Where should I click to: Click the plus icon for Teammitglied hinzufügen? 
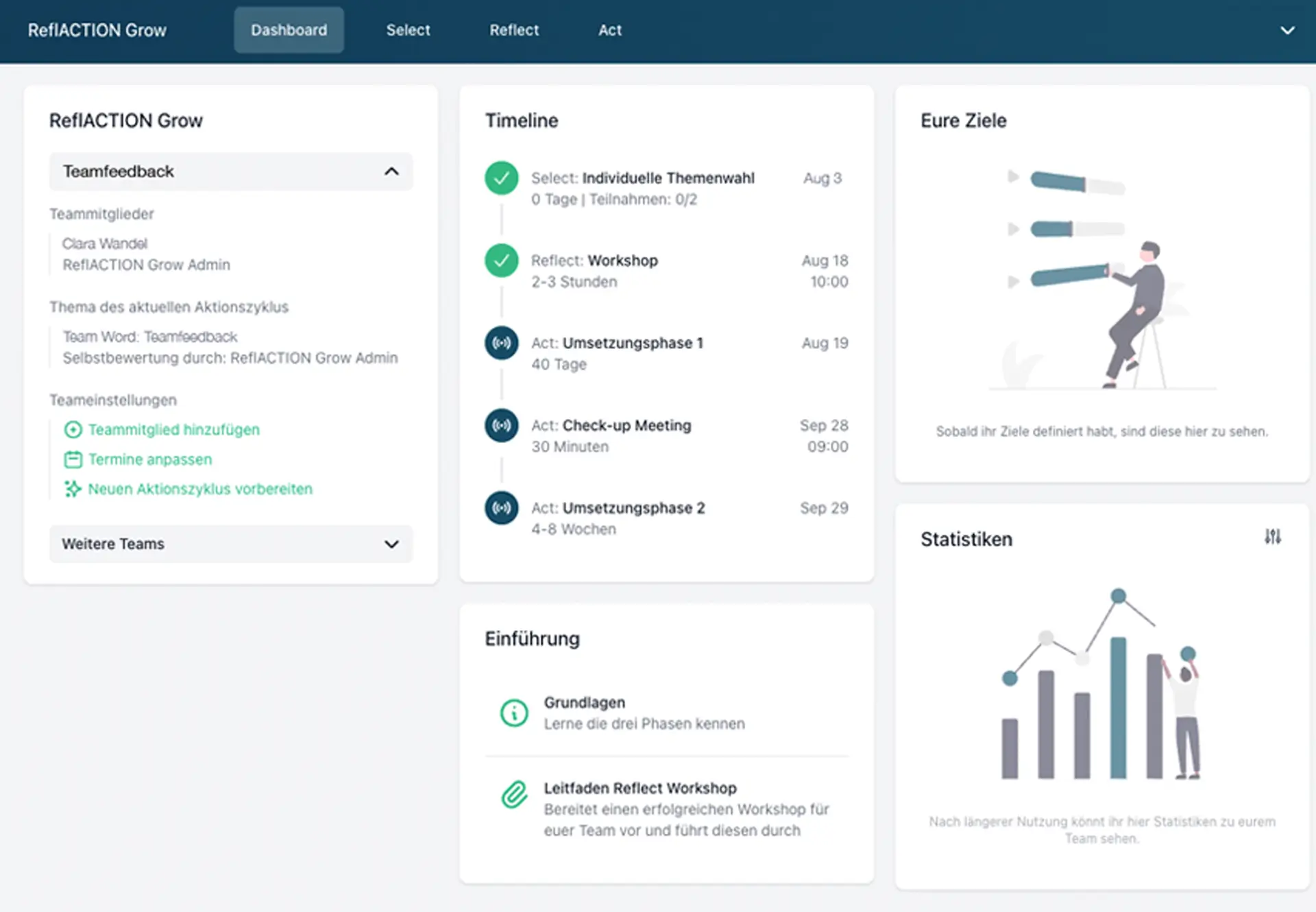tap(73, 430)
